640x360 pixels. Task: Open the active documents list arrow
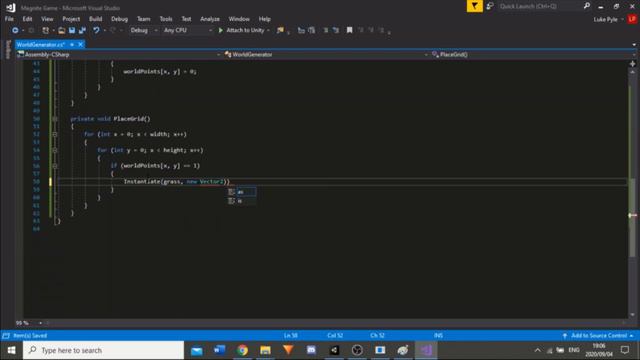(634, 44)
